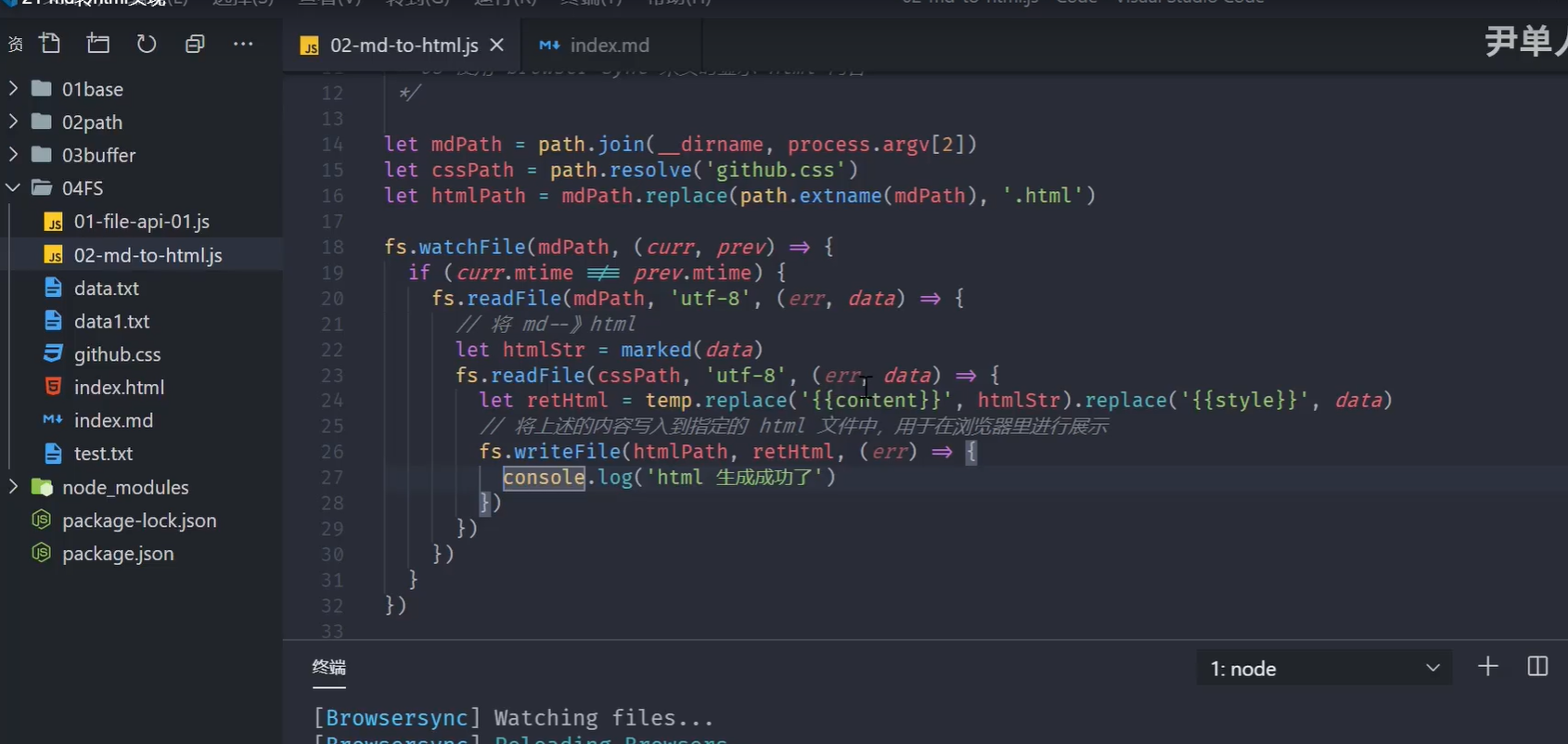
Task: Split the terminal panel
Action: coord(1537,667)
